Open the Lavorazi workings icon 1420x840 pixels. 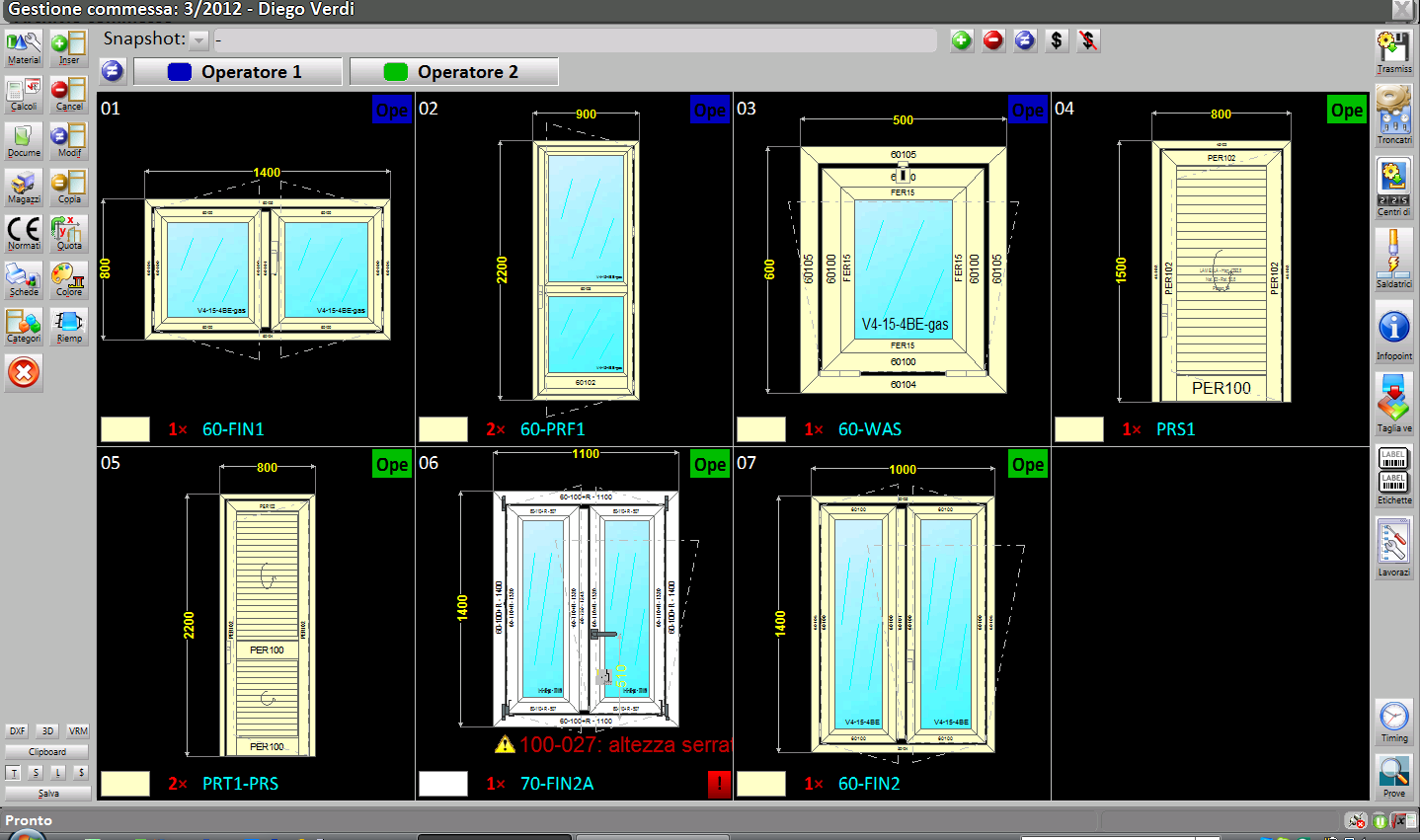(x=1394, y=549)
